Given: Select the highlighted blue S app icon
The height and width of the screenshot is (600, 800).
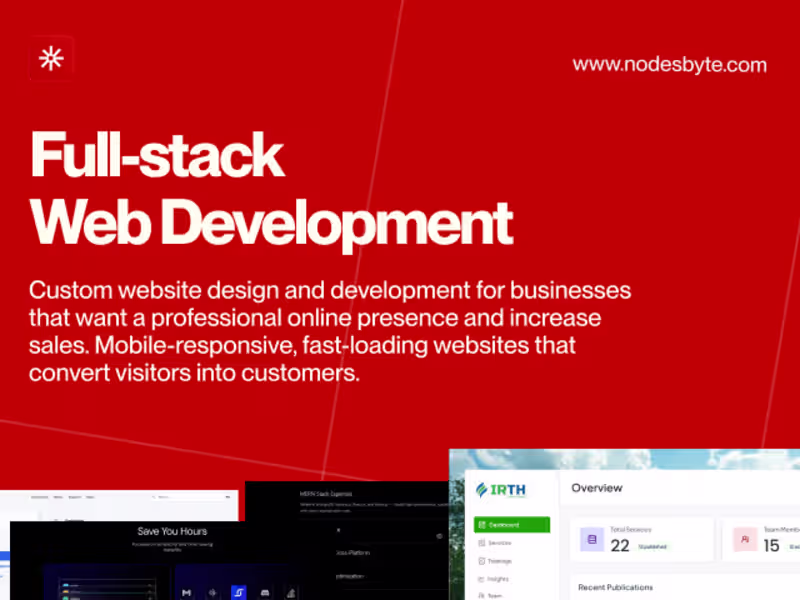Looking at the screenshot, I should 237,590.
